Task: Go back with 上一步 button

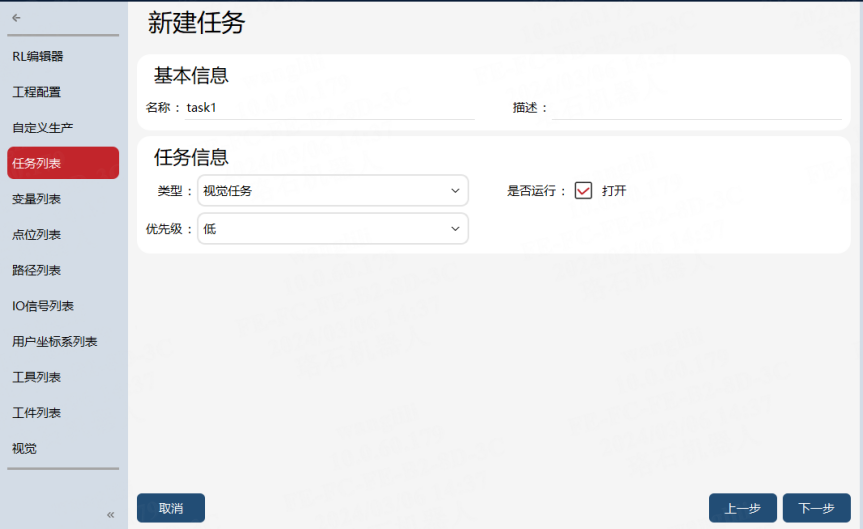Action: click(x=742, y=508)
